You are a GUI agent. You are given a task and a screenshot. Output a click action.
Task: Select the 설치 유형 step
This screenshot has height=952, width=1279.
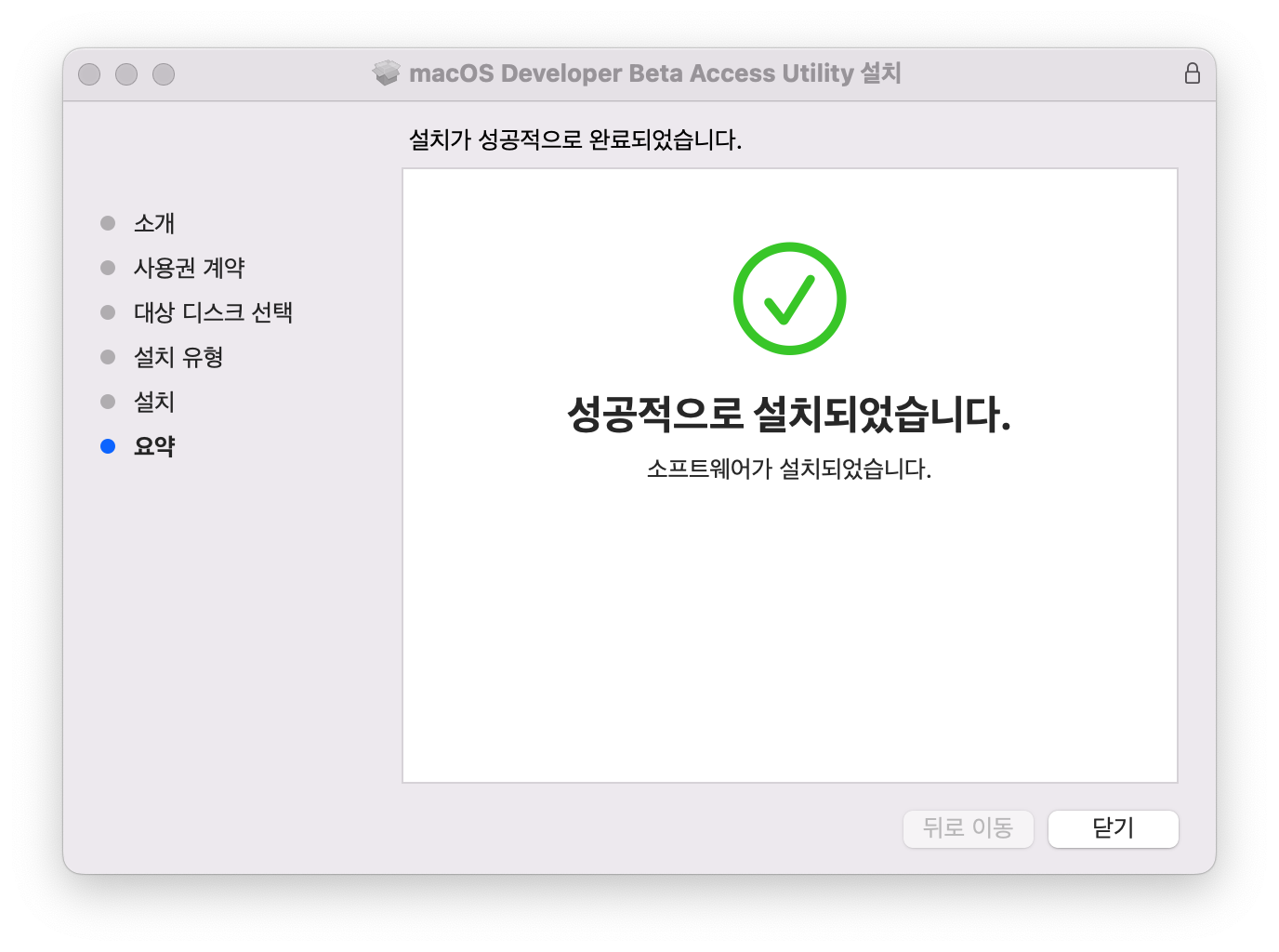178,357
